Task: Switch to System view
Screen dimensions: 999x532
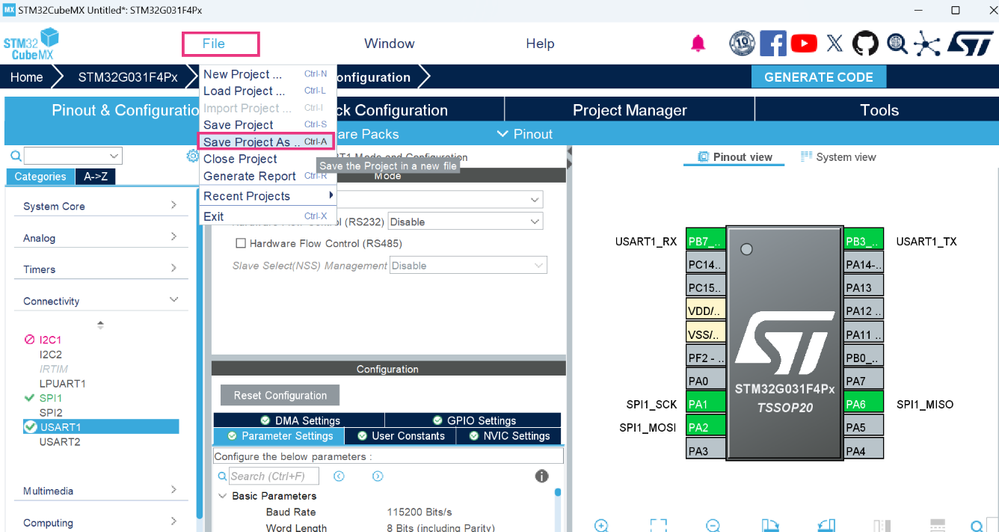Action: click(x=838, y=157)
